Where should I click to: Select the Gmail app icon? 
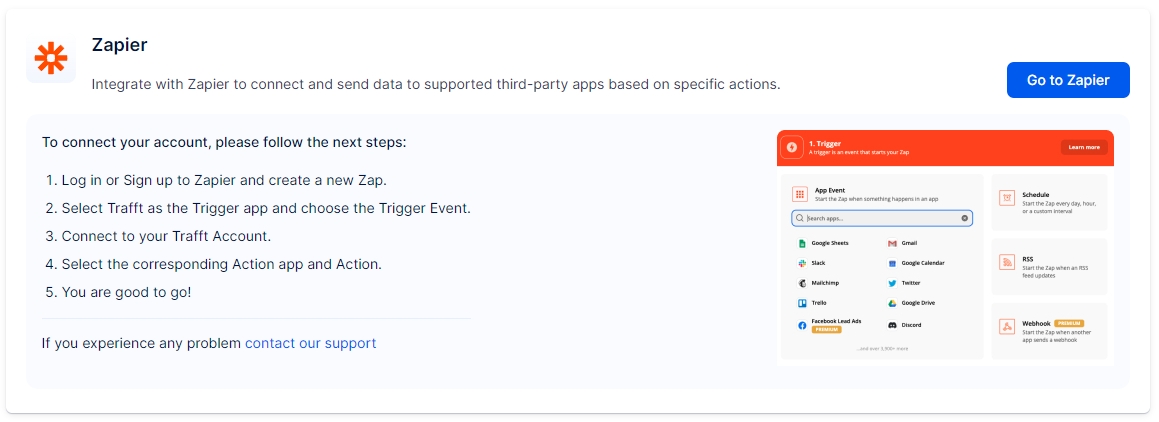coord(892,243)
